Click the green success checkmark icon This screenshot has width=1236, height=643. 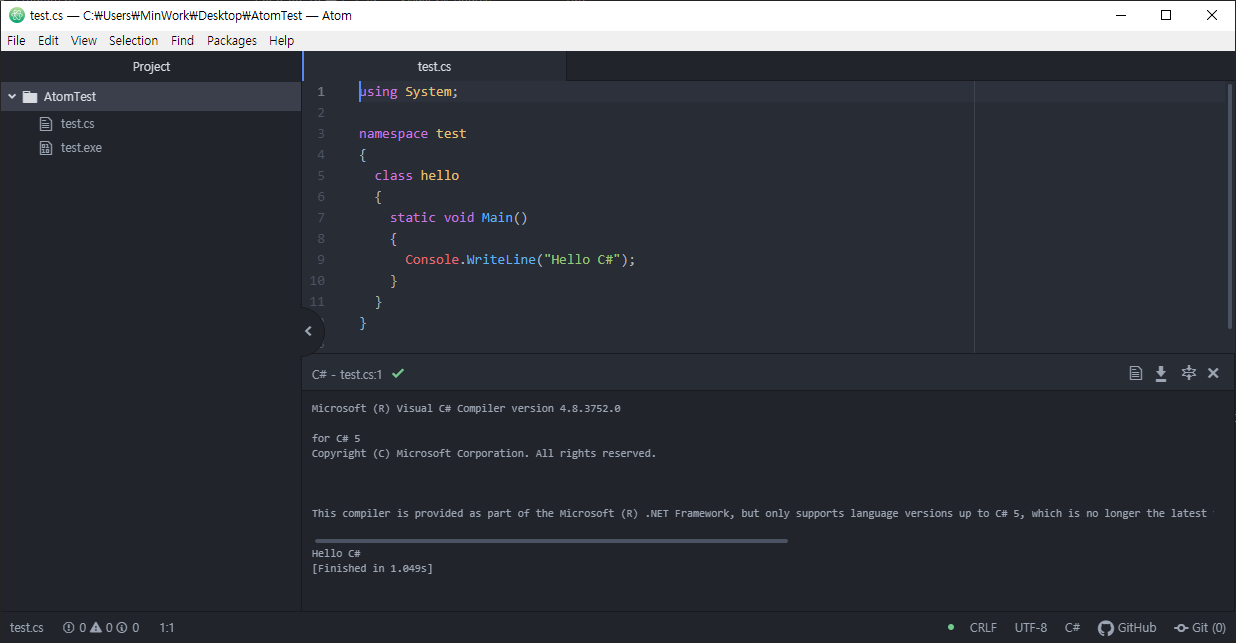pyautogui.click(x=398, y=373)
